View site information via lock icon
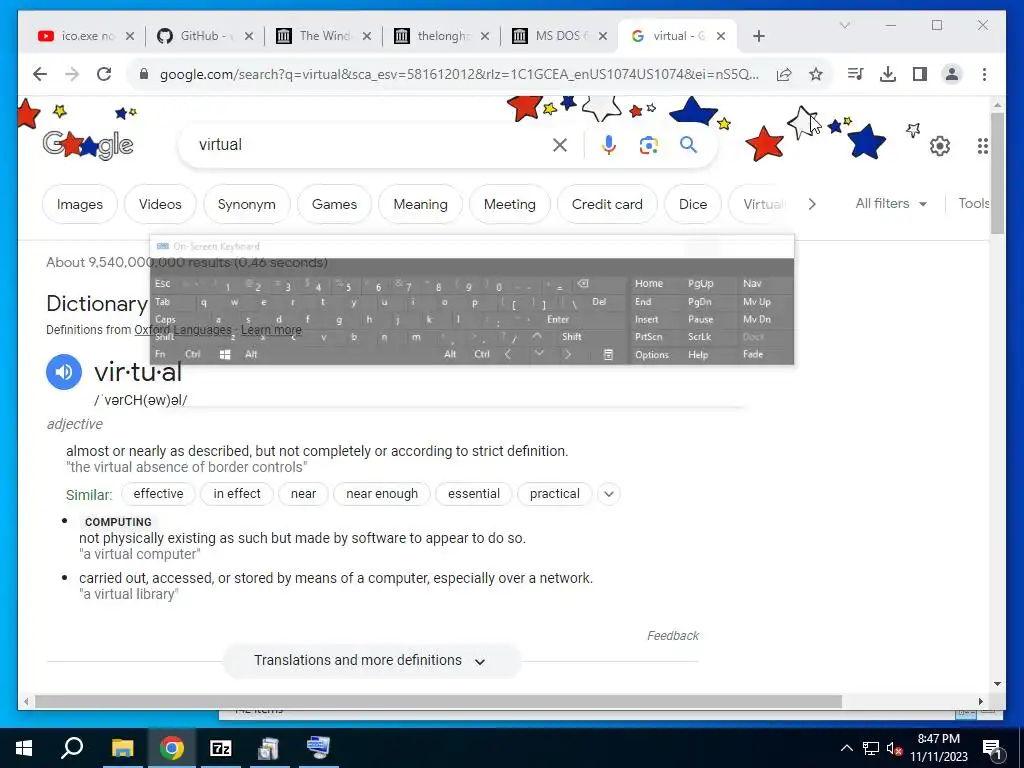The image size is (1024, 768). coord(144,74)
